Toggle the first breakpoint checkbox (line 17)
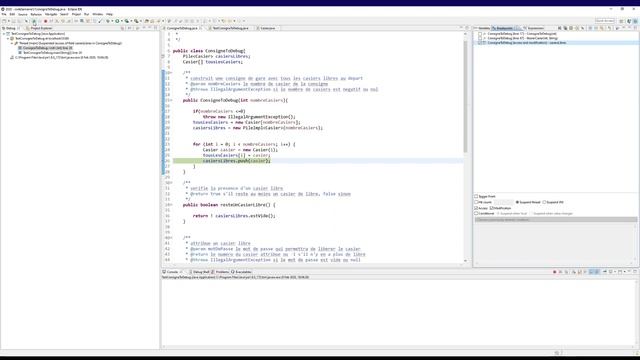Image resolution: width=640 pixels, height=360 pixels. pos(480,33)
